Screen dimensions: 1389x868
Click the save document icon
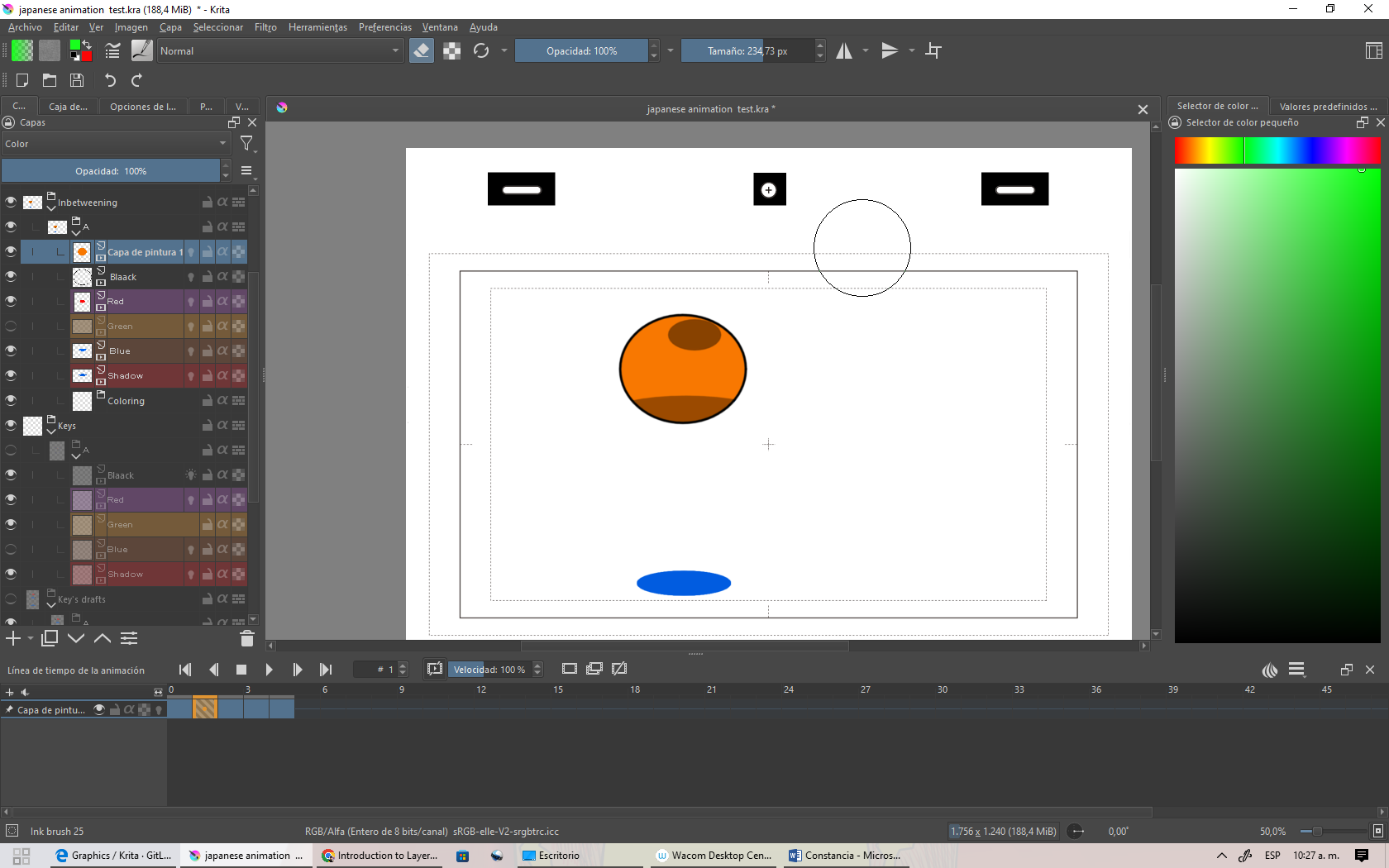click(77, 80)
